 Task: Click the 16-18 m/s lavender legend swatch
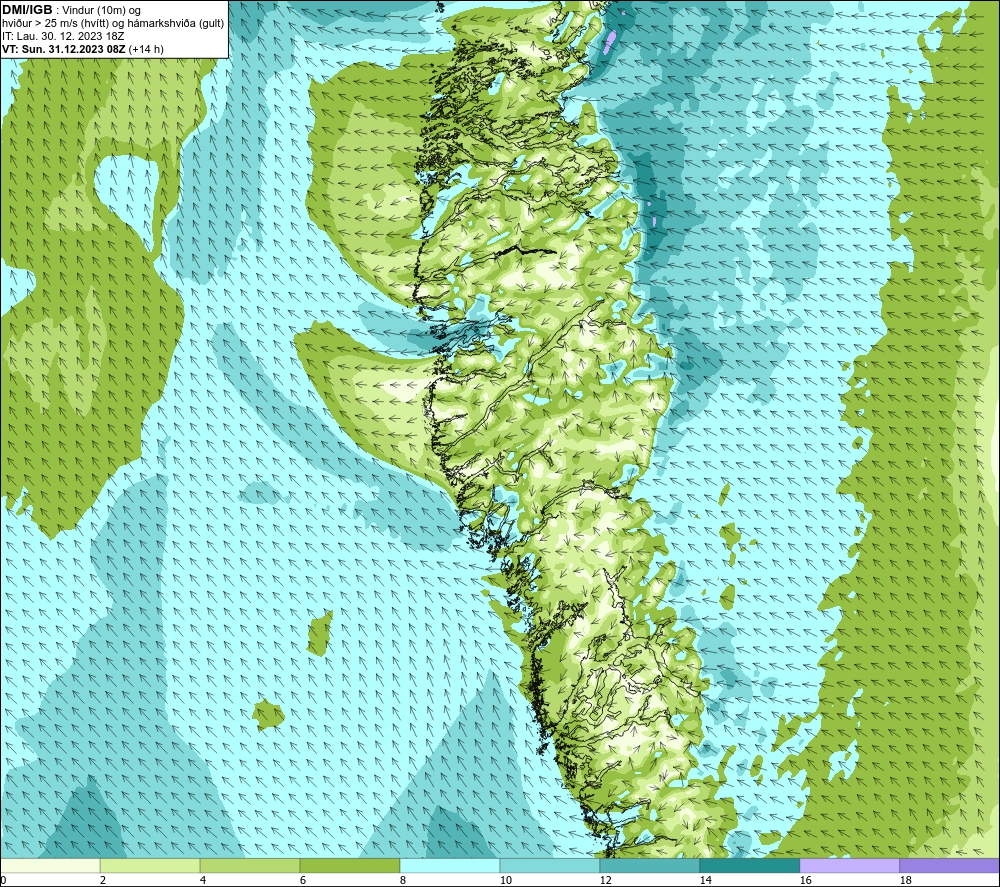tap(849, 866)
